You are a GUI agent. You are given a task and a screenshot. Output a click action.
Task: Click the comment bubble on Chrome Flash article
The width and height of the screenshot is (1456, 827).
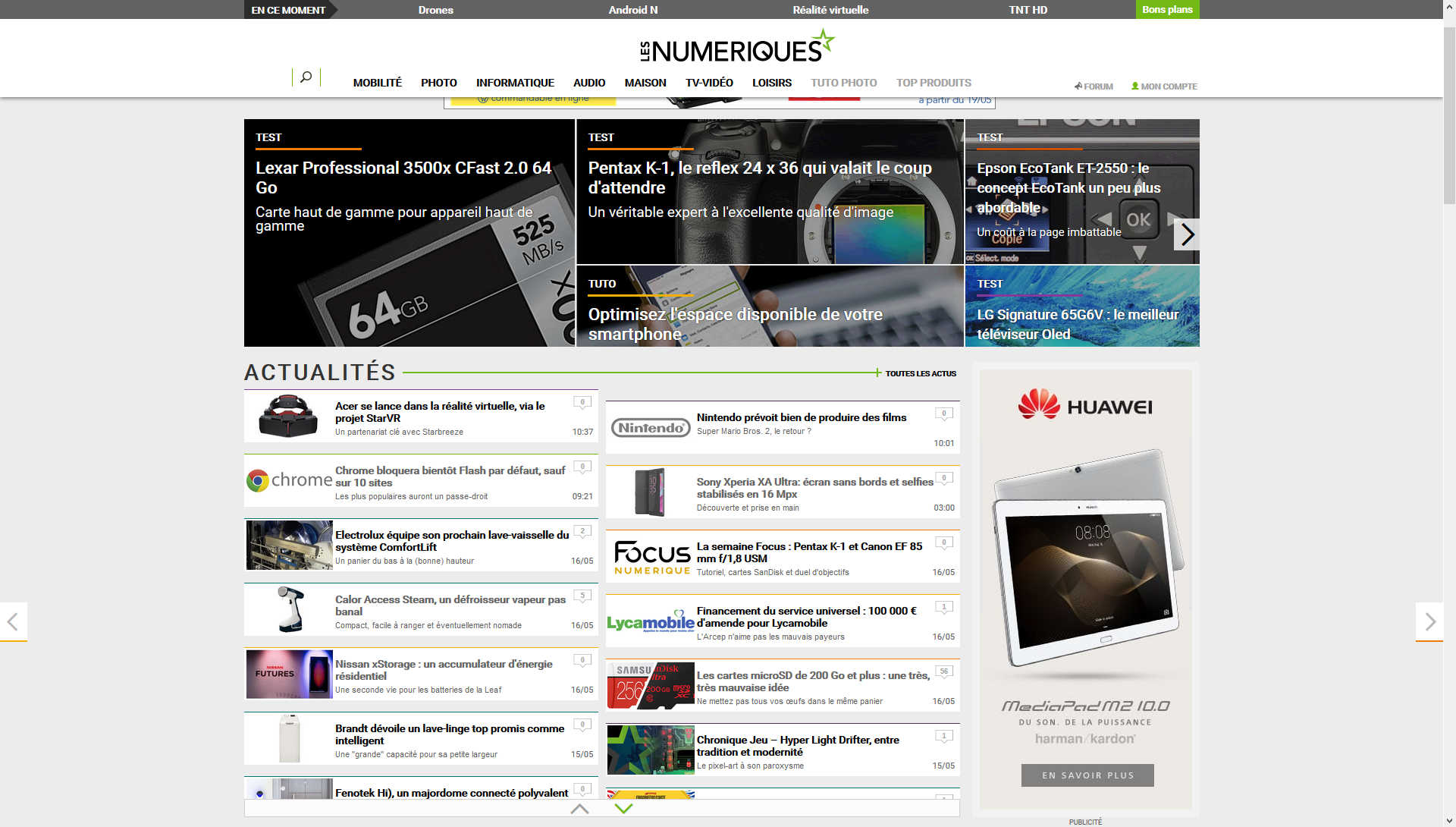[582, 467]
